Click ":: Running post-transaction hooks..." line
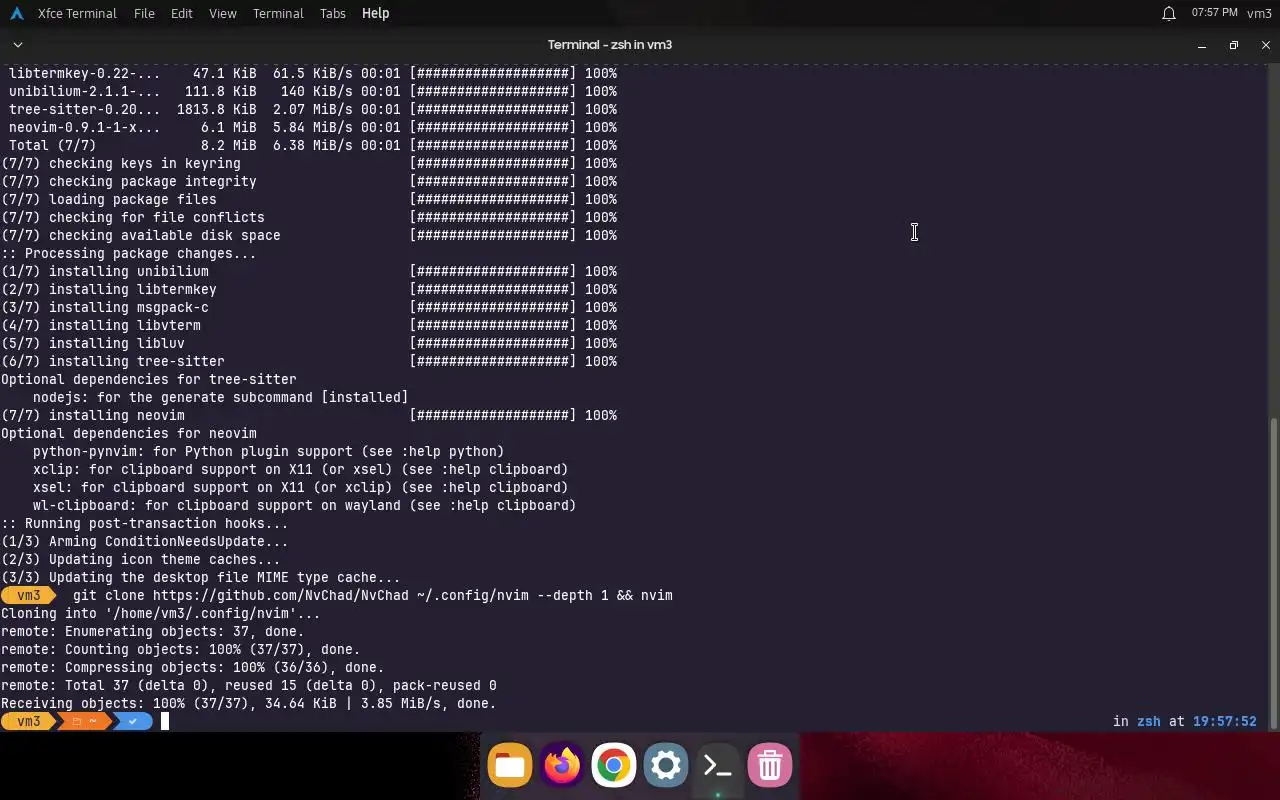The width and height of the screenshot is (1280, 800). (145, 524)
